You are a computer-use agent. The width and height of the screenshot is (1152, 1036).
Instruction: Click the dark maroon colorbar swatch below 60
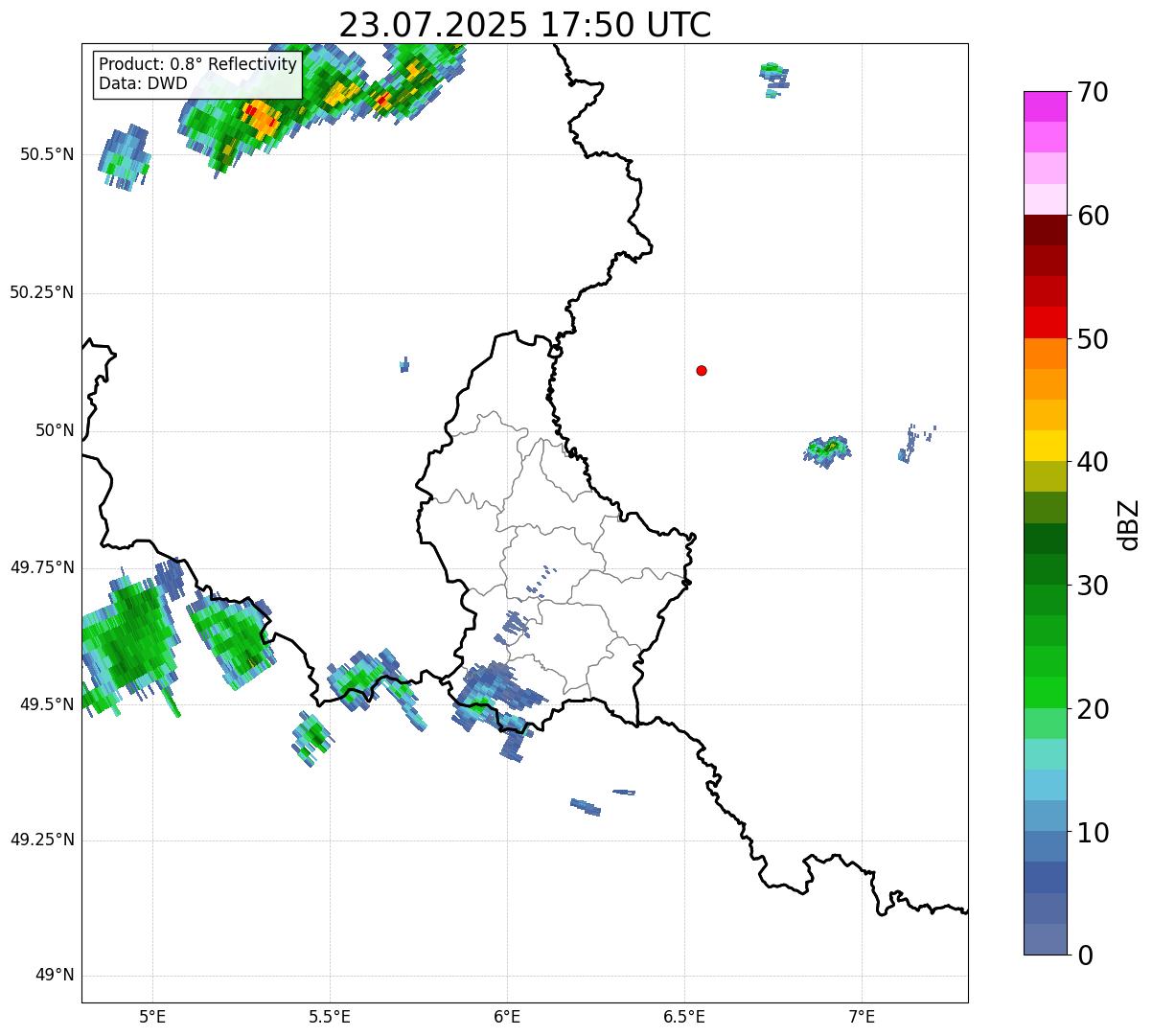click(1045, 230)
